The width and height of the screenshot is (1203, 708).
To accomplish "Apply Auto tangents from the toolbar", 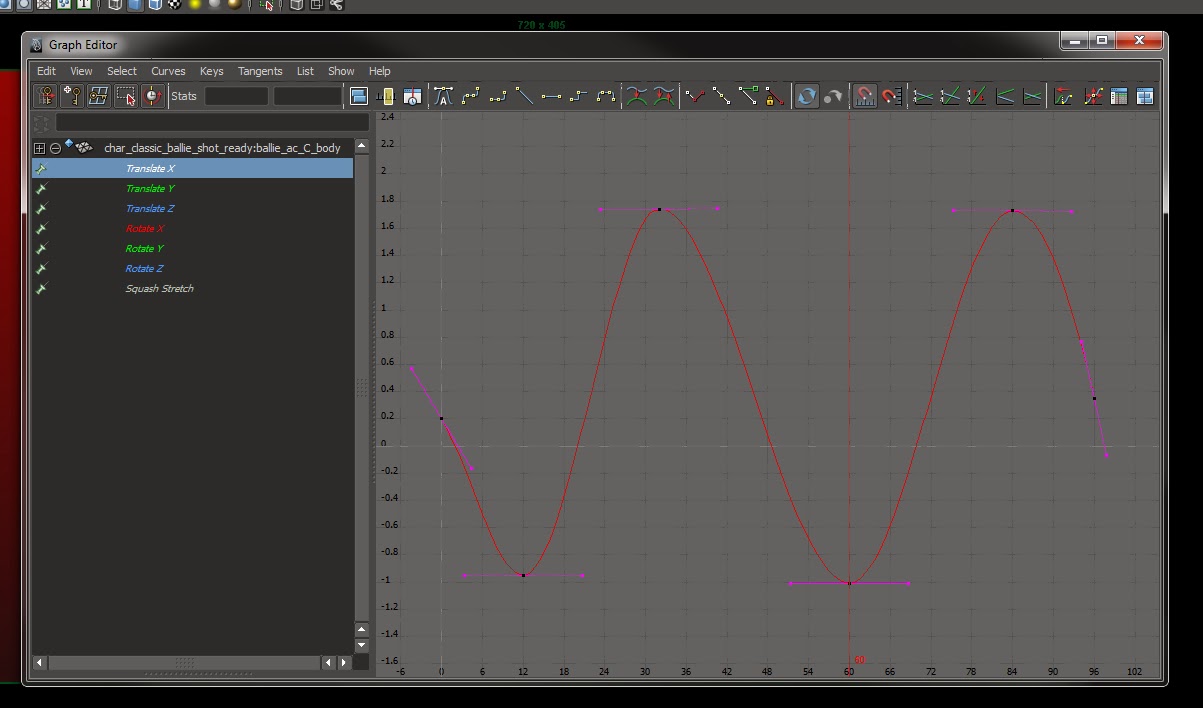I will point(444,96).
